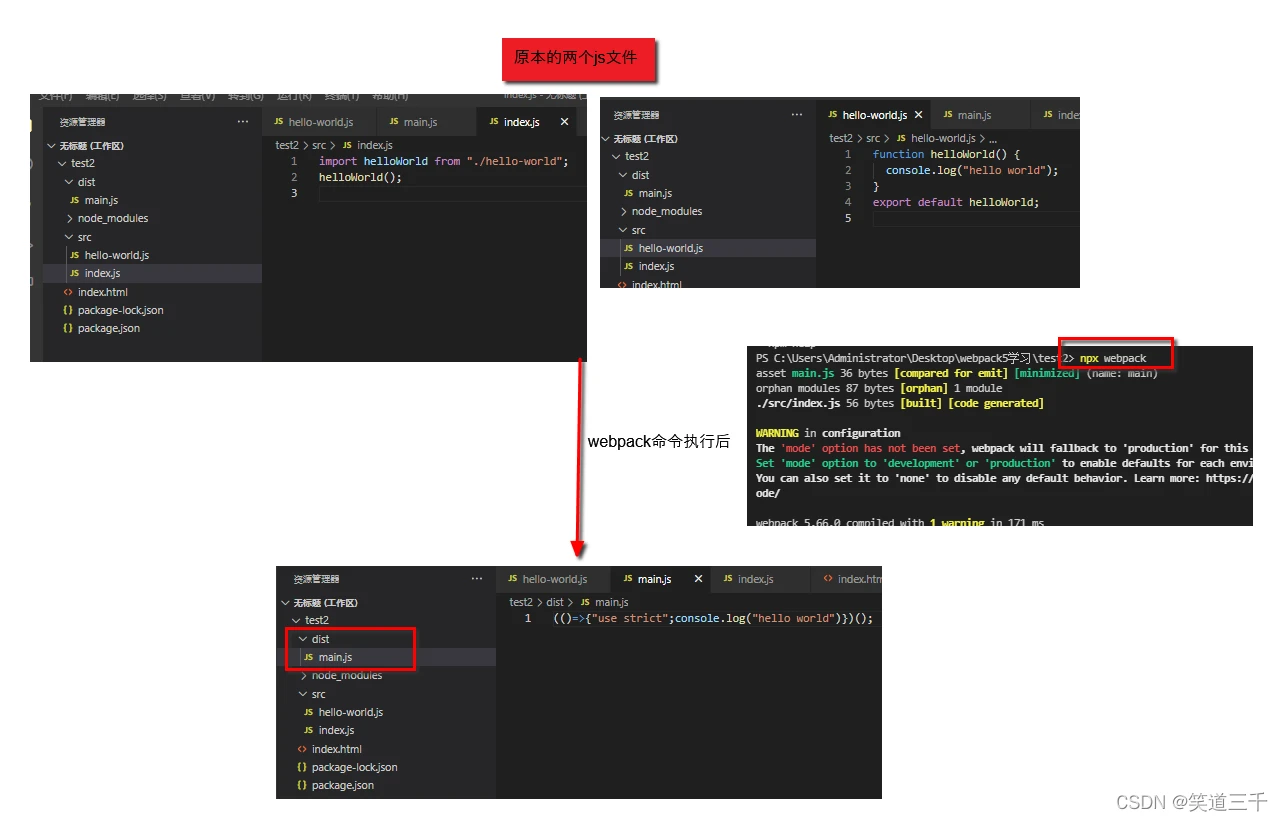Click the import helloWorld line in index.js editor

[x=443, y=161]
